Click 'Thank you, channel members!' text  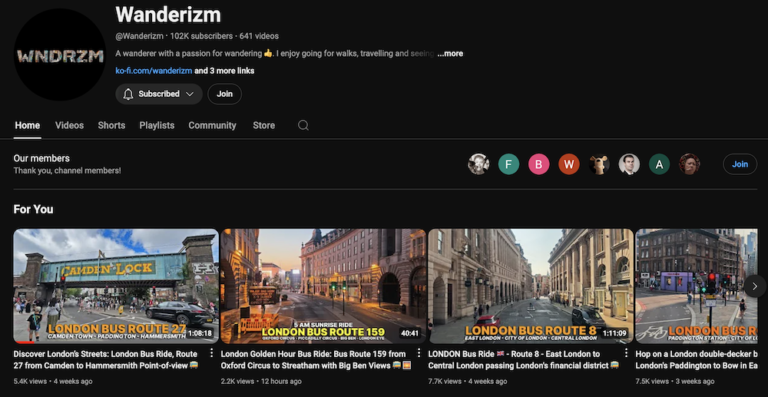(x=67, y=171)
